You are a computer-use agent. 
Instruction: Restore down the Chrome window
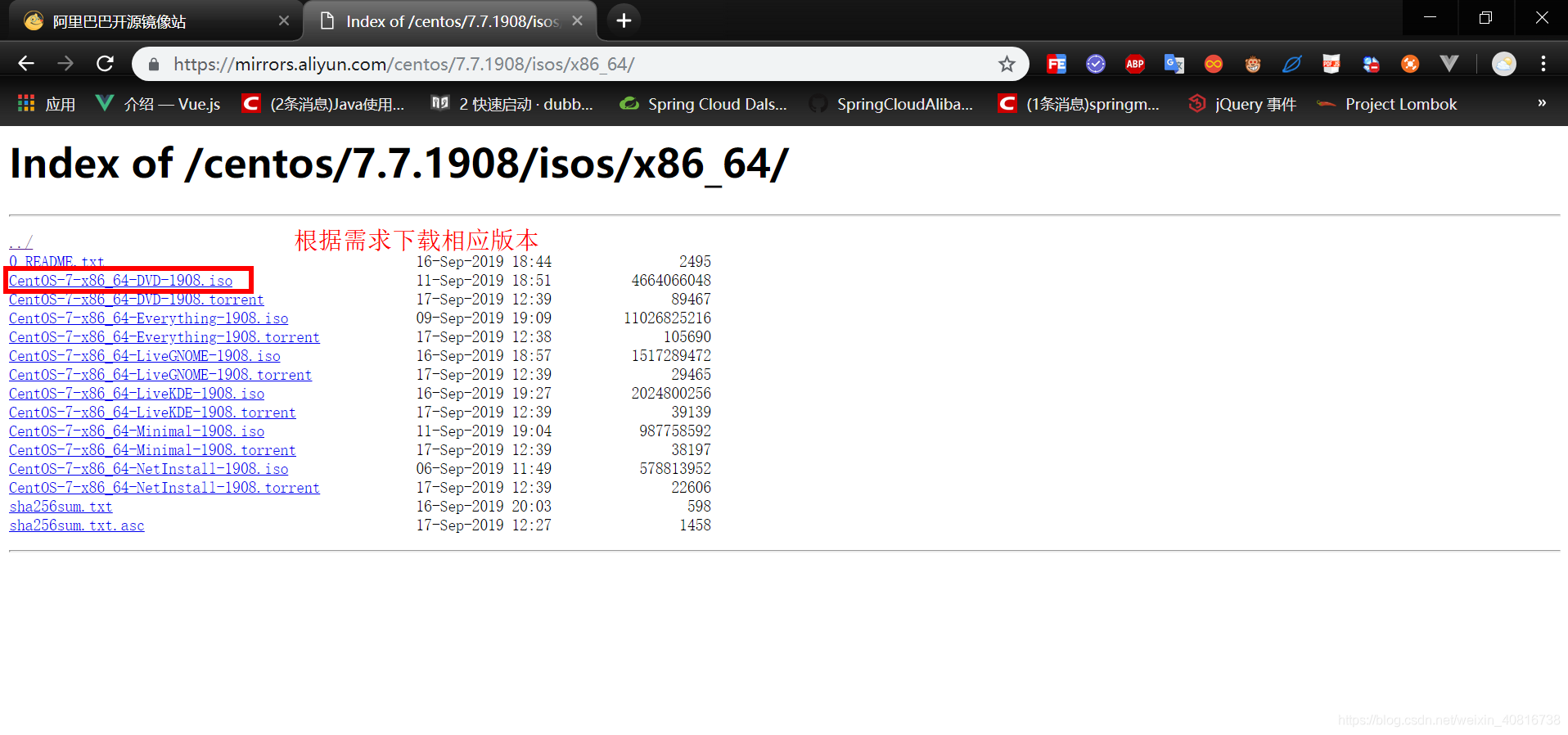(1486, 17)
